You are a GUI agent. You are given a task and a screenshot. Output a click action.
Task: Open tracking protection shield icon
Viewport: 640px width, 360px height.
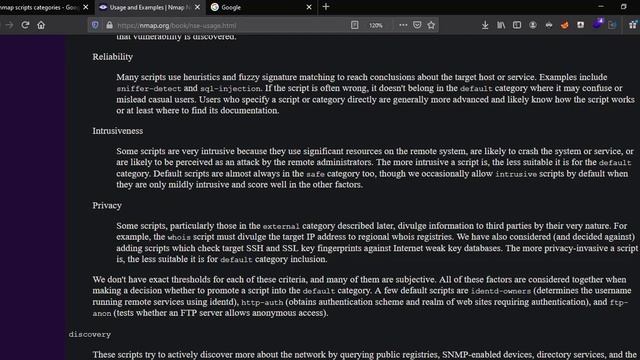[x=95, y=25]
